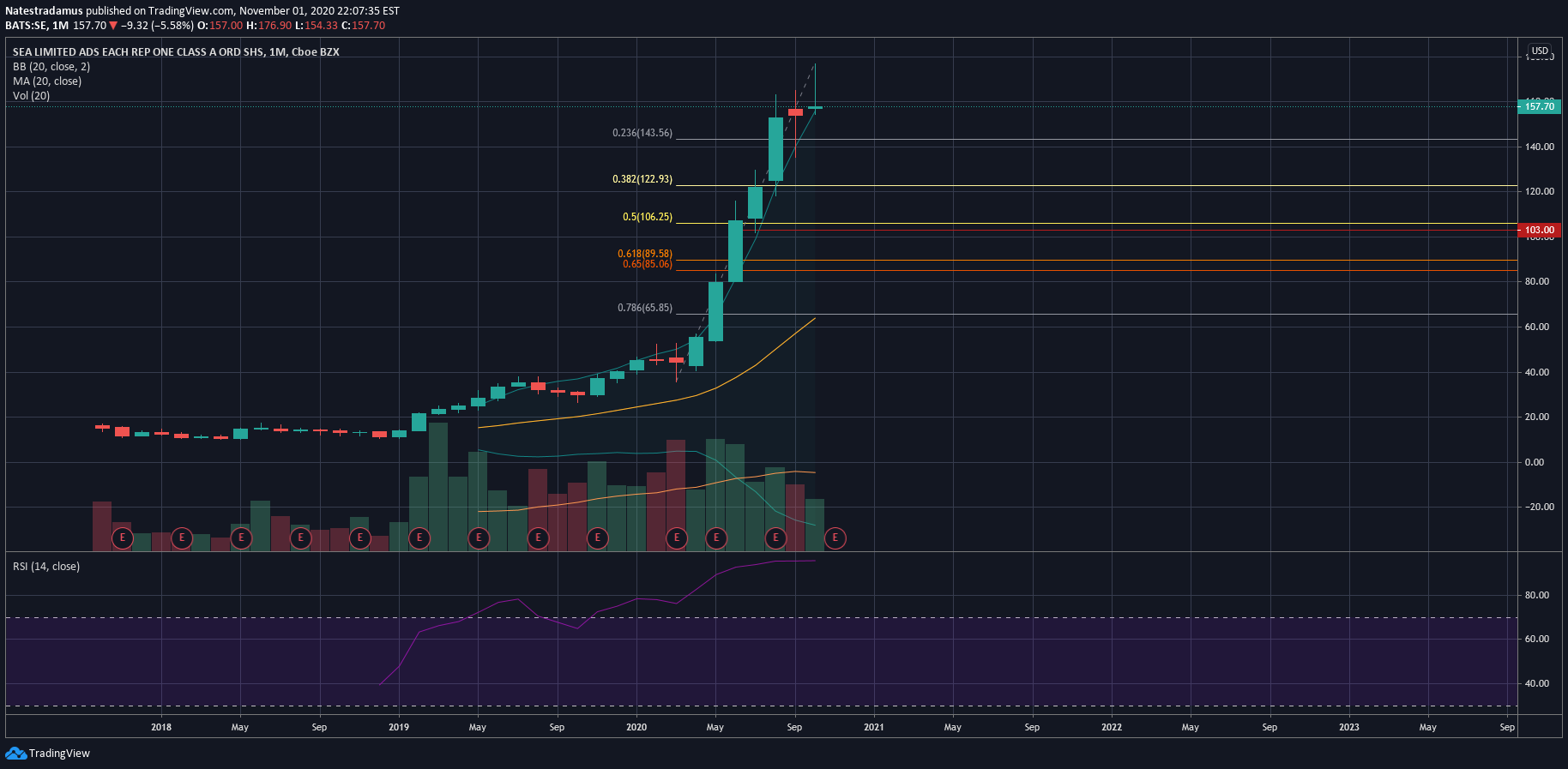
Task: Open the USD currency selector on price axis
Action: 1541,51
